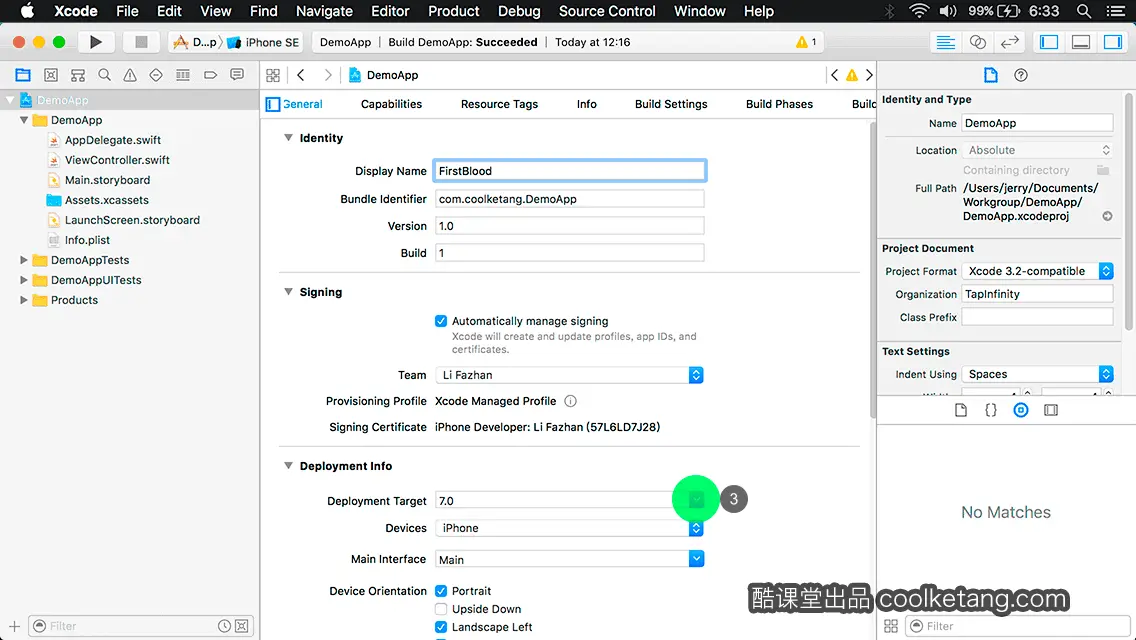
Task: Open the Debug navigator icon
Action: tap(183, 75)
